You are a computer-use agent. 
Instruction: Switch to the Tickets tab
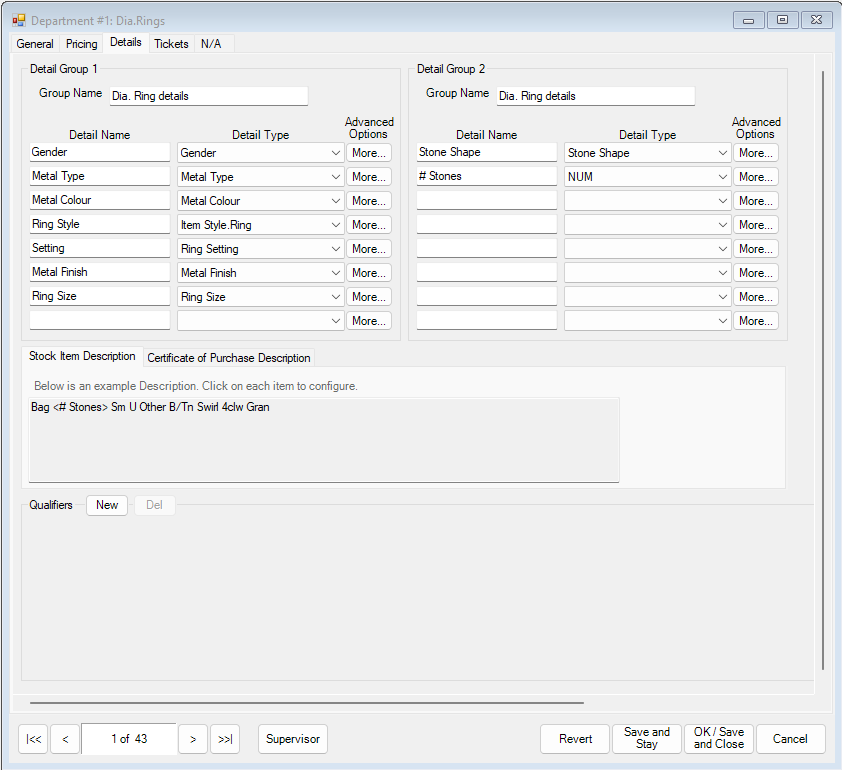tap(171, 43)
